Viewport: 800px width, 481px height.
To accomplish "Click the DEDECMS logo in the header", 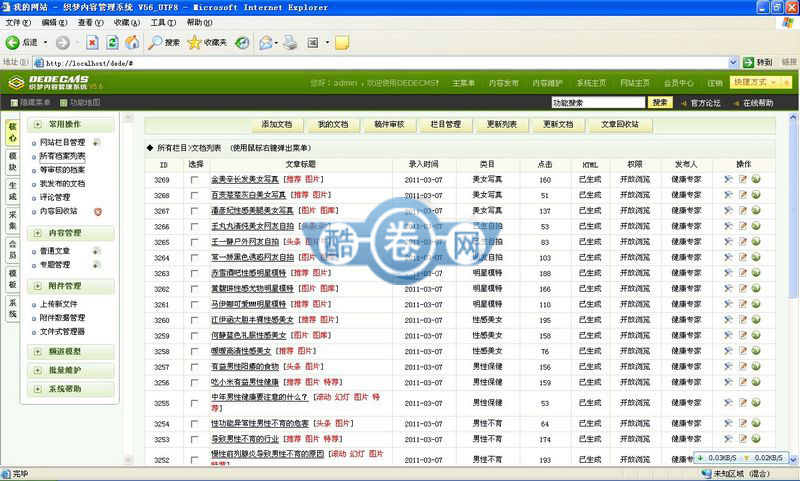I will click(x=55, y=82).
